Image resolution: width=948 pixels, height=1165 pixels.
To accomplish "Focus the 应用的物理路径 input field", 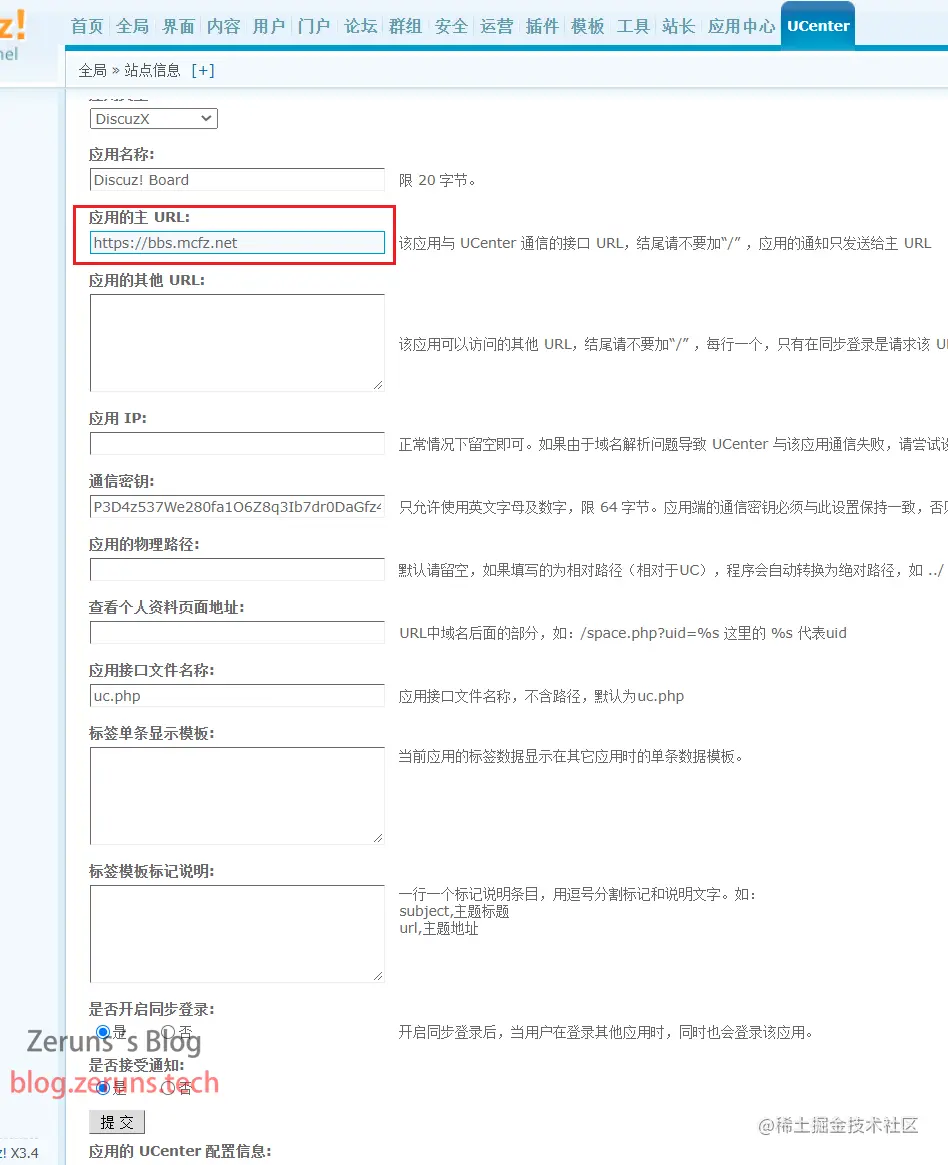I will 237,570.
